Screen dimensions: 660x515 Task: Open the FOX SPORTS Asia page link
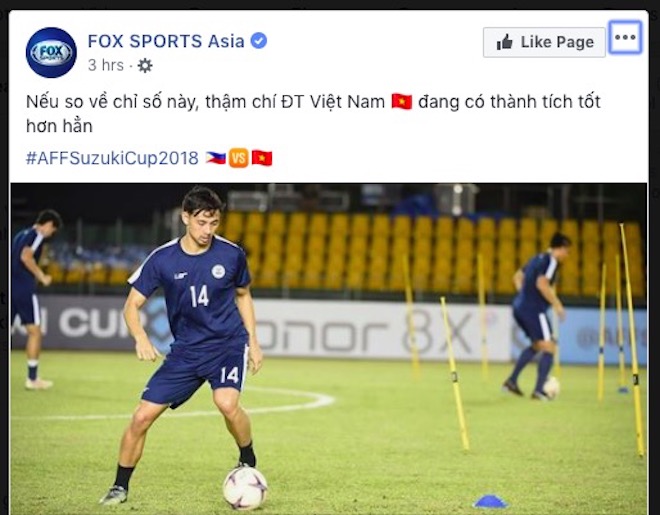pos(166,41)
